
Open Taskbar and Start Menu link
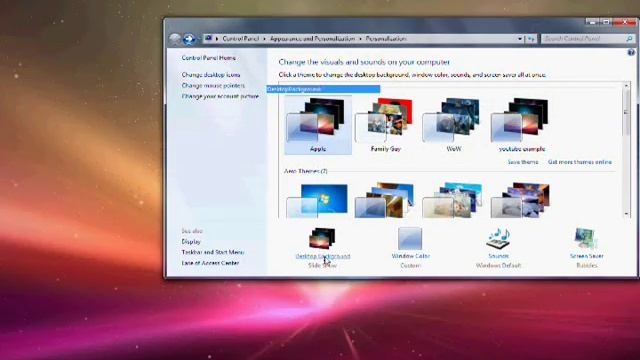click(x=213, y=252)
